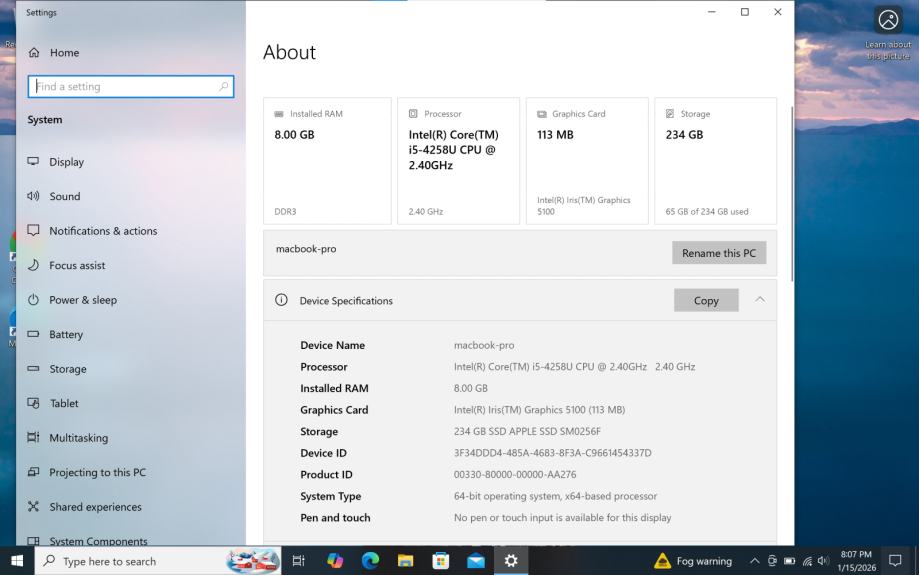The image size is (919, 575).
Task: Open Task View from taskbar
Action: click(x=298, y=561)
